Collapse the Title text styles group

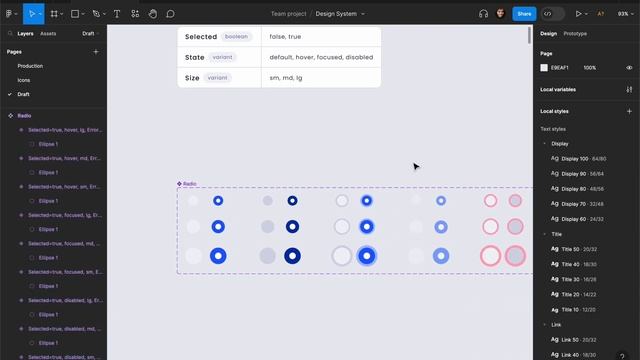[544, 234]
